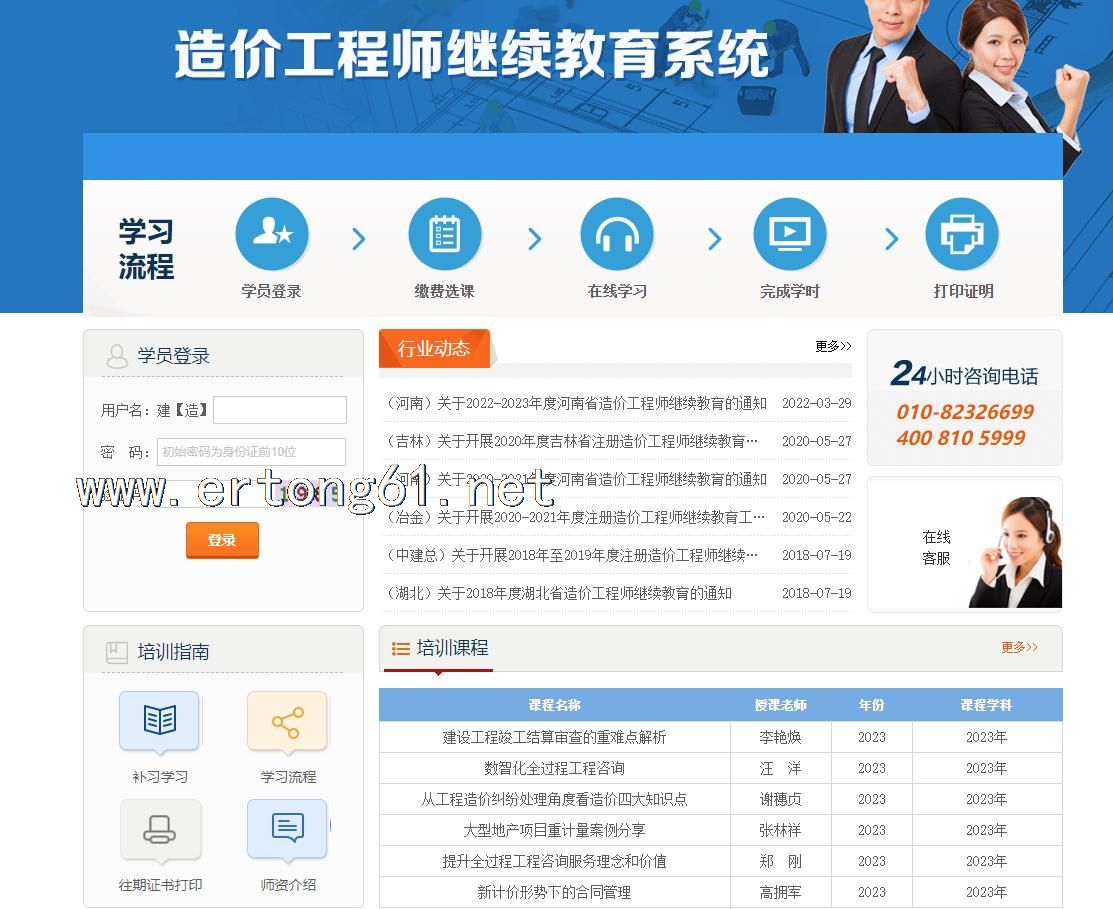Click the 用户名 input field

tap(280, 410)
